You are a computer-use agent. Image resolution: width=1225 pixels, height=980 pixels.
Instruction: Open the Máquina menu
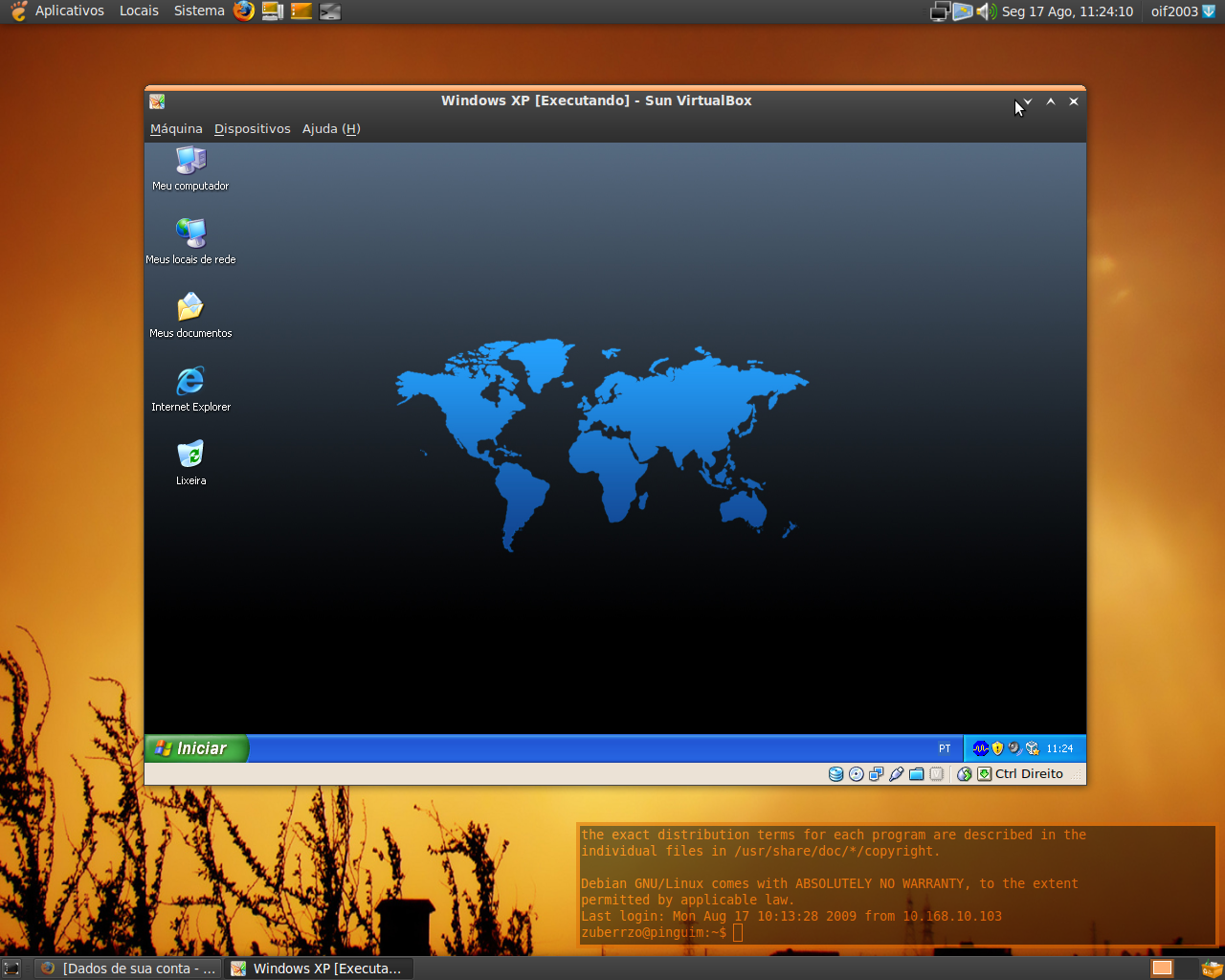176,129
